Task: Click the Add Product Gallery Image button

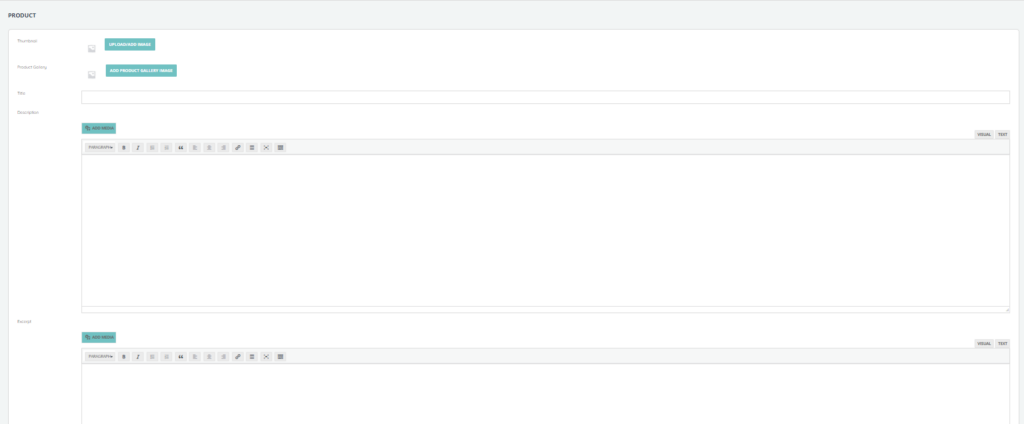Action: tap(141, 70)
